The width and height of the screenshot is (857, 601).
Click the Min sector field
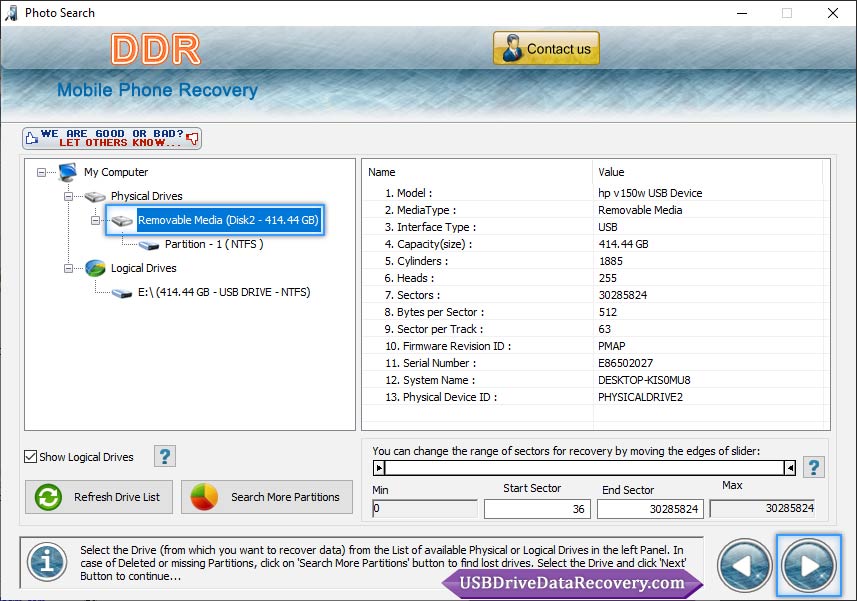pos(425,509)
